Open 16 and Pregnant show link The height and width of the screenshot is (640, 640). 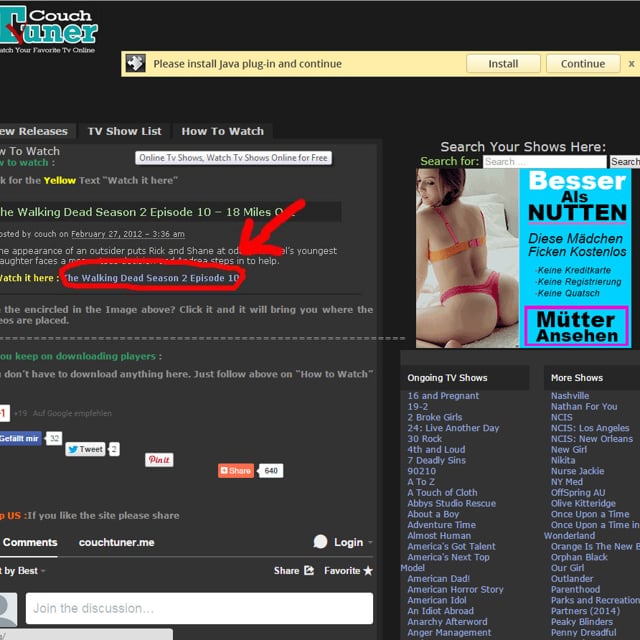pyautogui.click(x=443, y=396)
